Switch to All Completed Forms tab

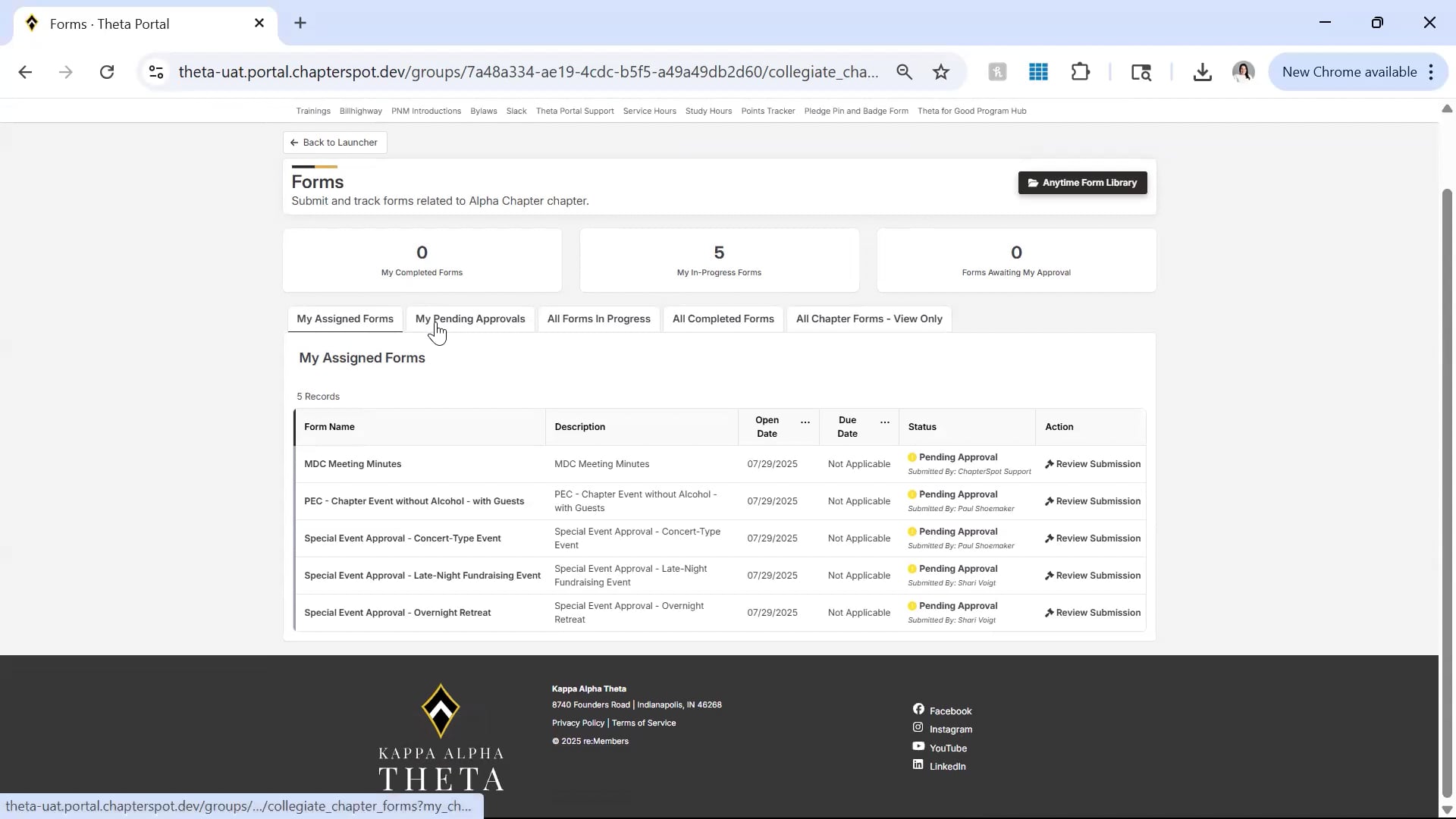[723, 319]
